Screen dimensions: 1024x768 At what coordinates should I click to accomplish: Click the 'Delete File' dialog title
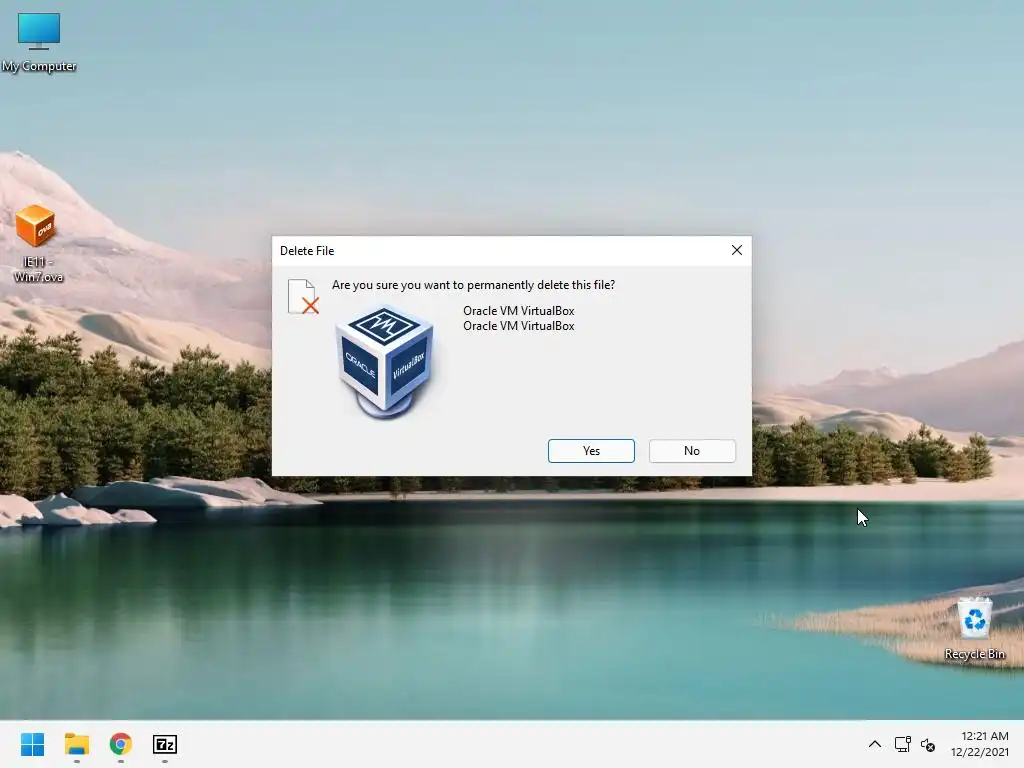[307, 251]
